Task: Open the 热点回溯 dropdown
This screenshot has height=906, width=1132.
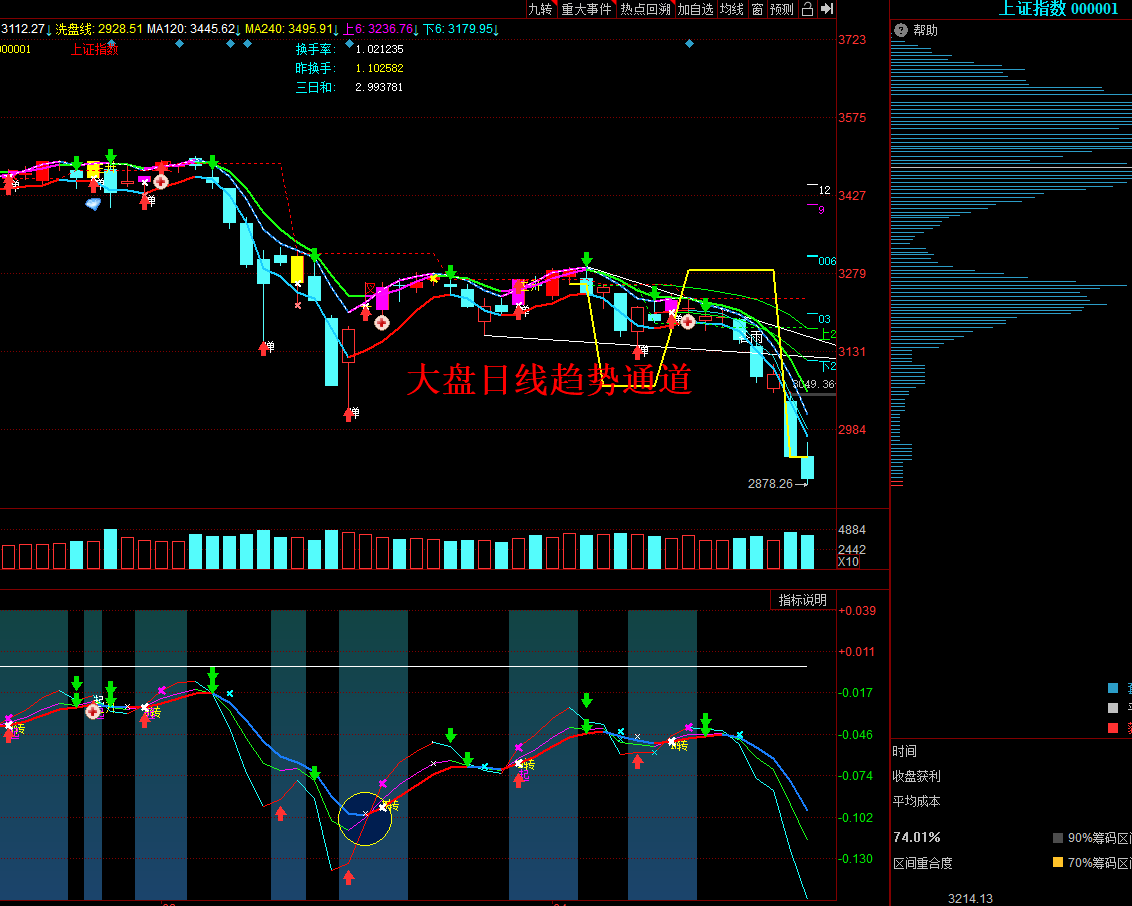Action: (645, 9)
